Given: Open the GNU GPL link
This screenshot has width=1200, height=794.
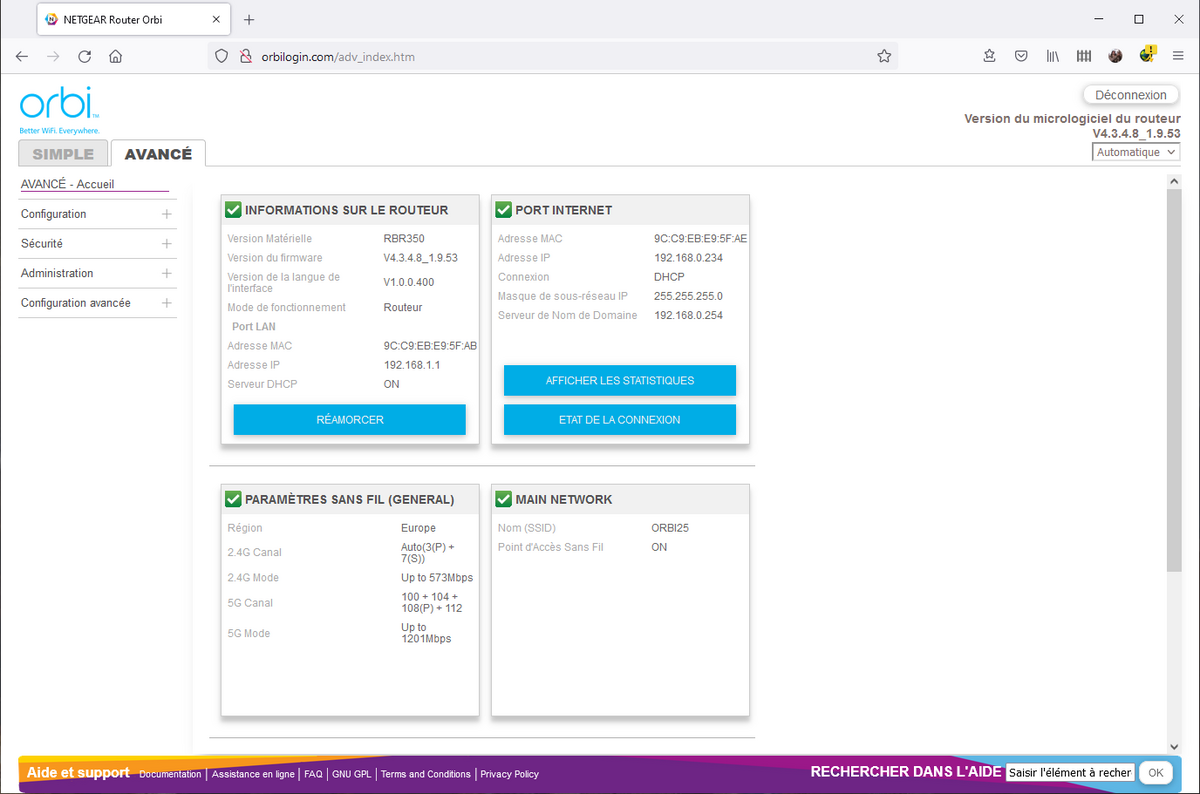Looking at the screenshot, I should pos(351,774).
